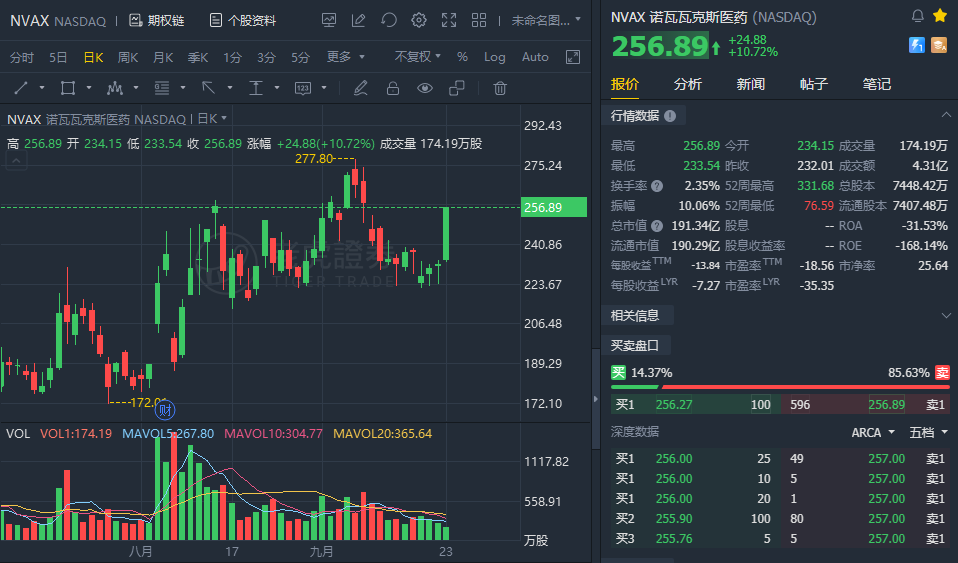Image resolution: width=958 pixels, height=563 pixels.
Task: Click the help icon beside 总市值
Action: [x=657, y=226]
